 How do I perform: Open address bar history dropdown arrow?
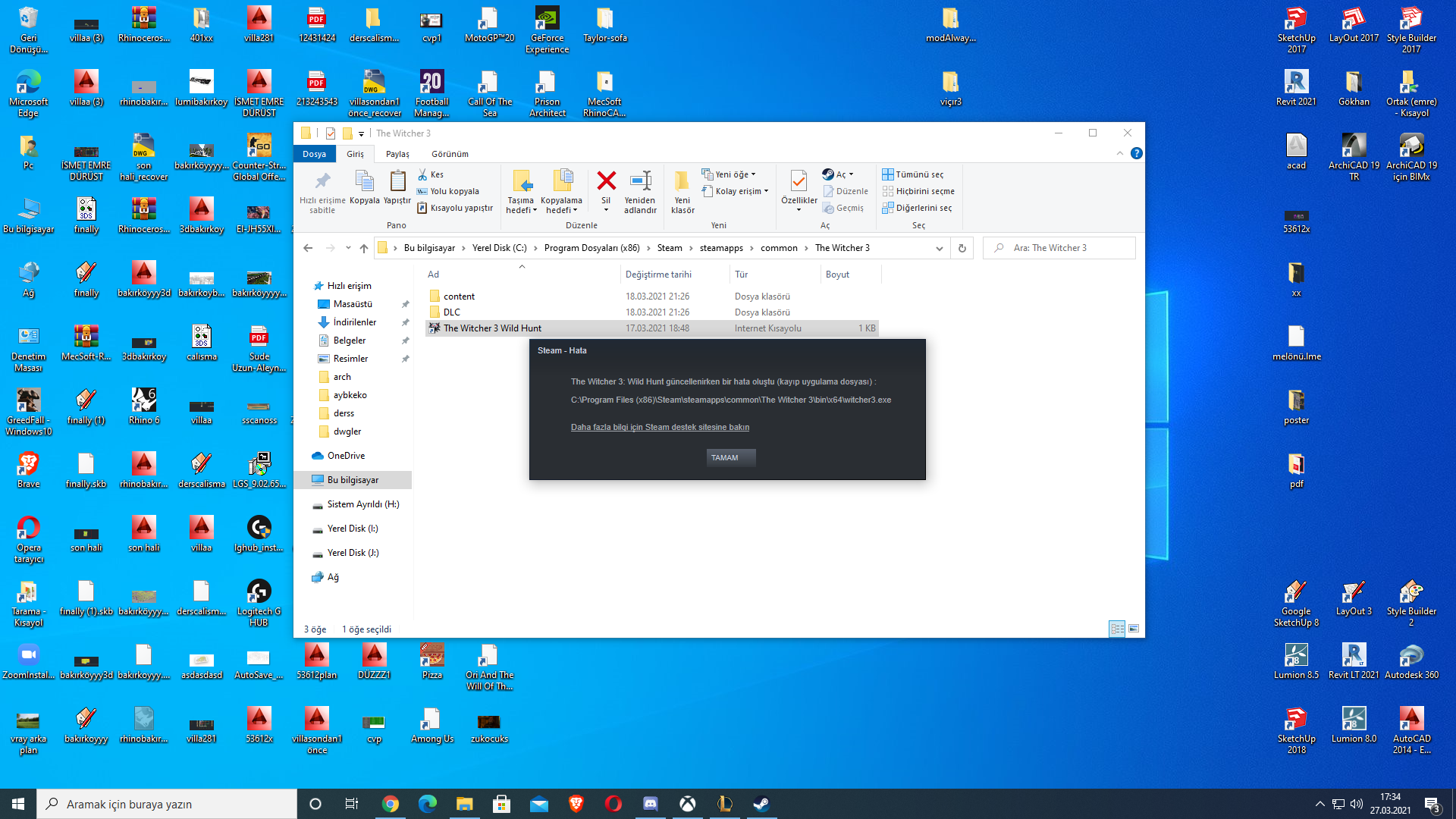(939, 248)
